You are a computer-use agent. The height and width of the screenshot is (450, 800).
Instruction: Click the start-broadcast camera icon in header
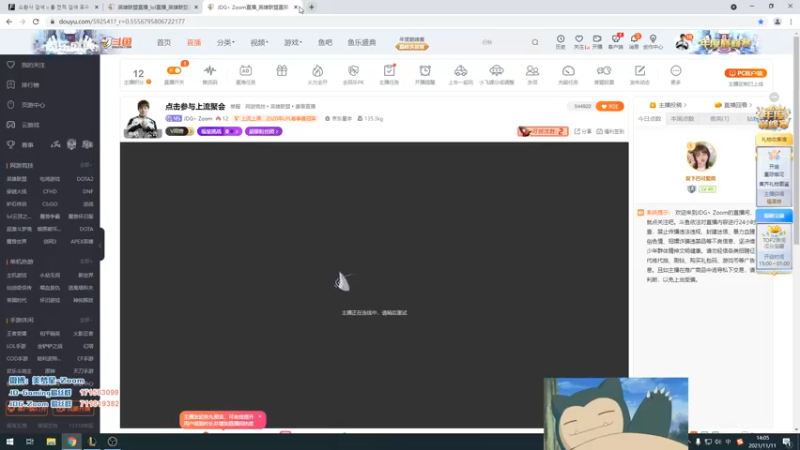pos(597,39)
